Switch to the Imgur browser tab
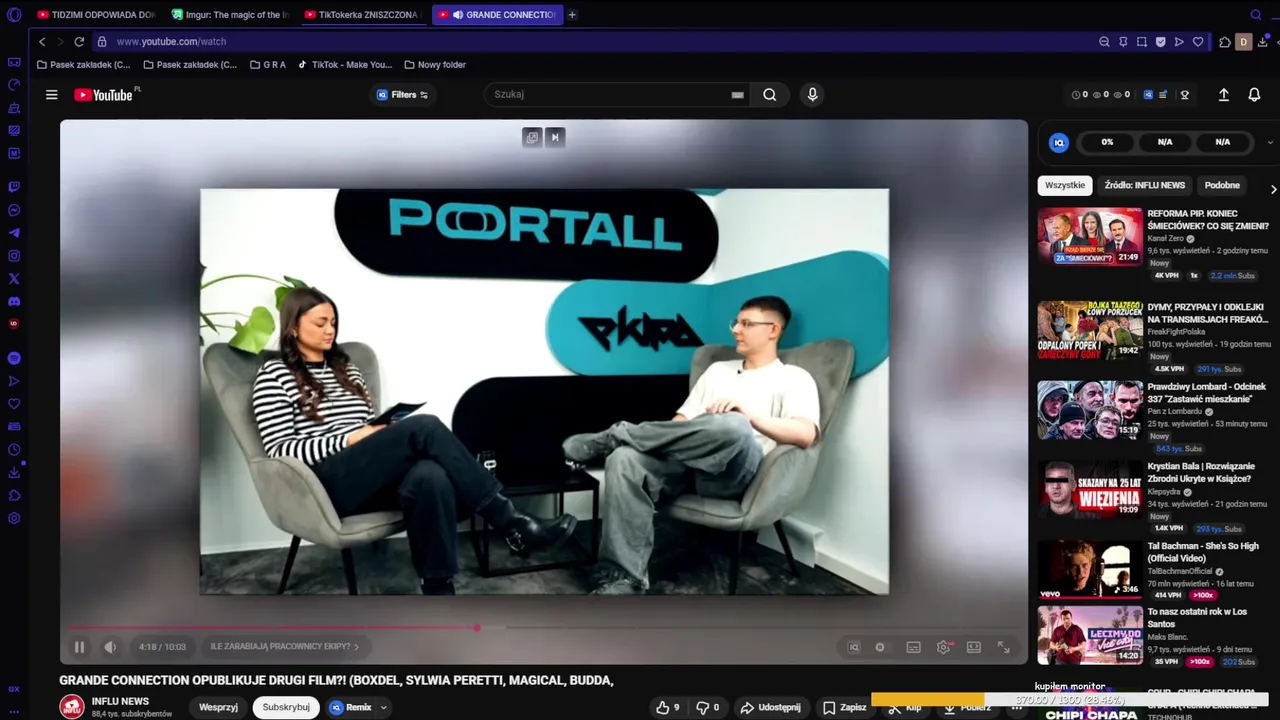 (229, 15)
